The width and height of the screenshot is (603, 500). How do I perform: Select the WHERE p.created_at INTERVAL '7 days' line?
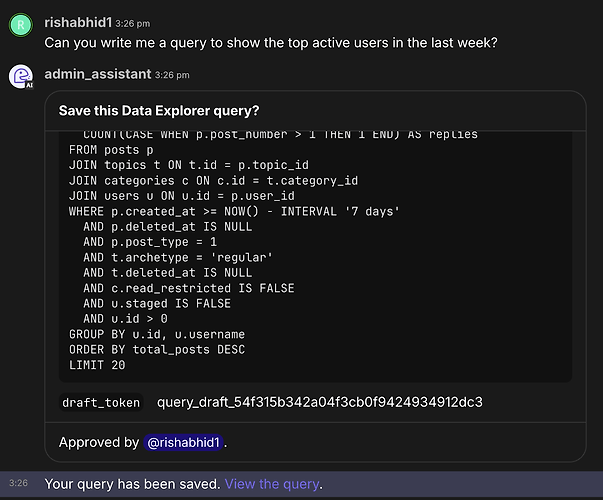tap(234, 212)
